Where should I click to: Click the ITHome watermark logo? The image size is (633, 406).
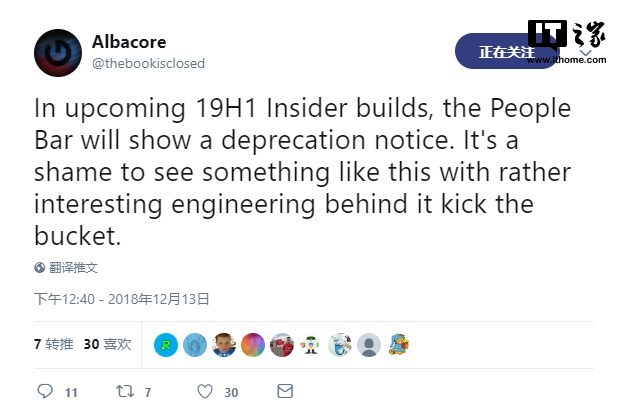[567, 42]
